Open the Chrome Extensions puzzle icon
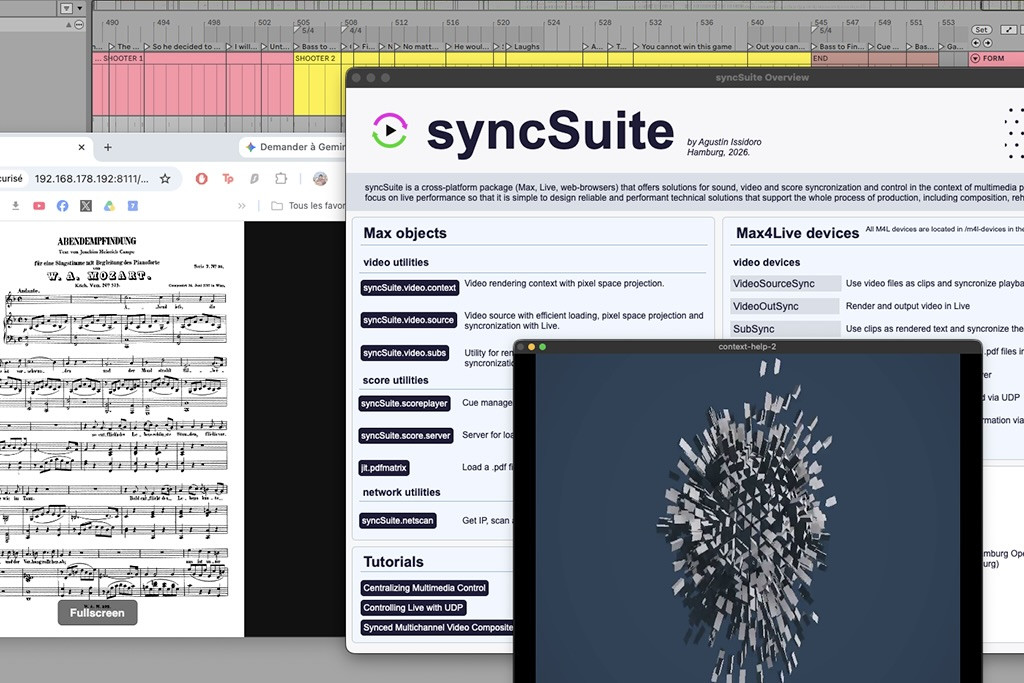The width and height of the screenshot is (1024, 683). [281, 178]
